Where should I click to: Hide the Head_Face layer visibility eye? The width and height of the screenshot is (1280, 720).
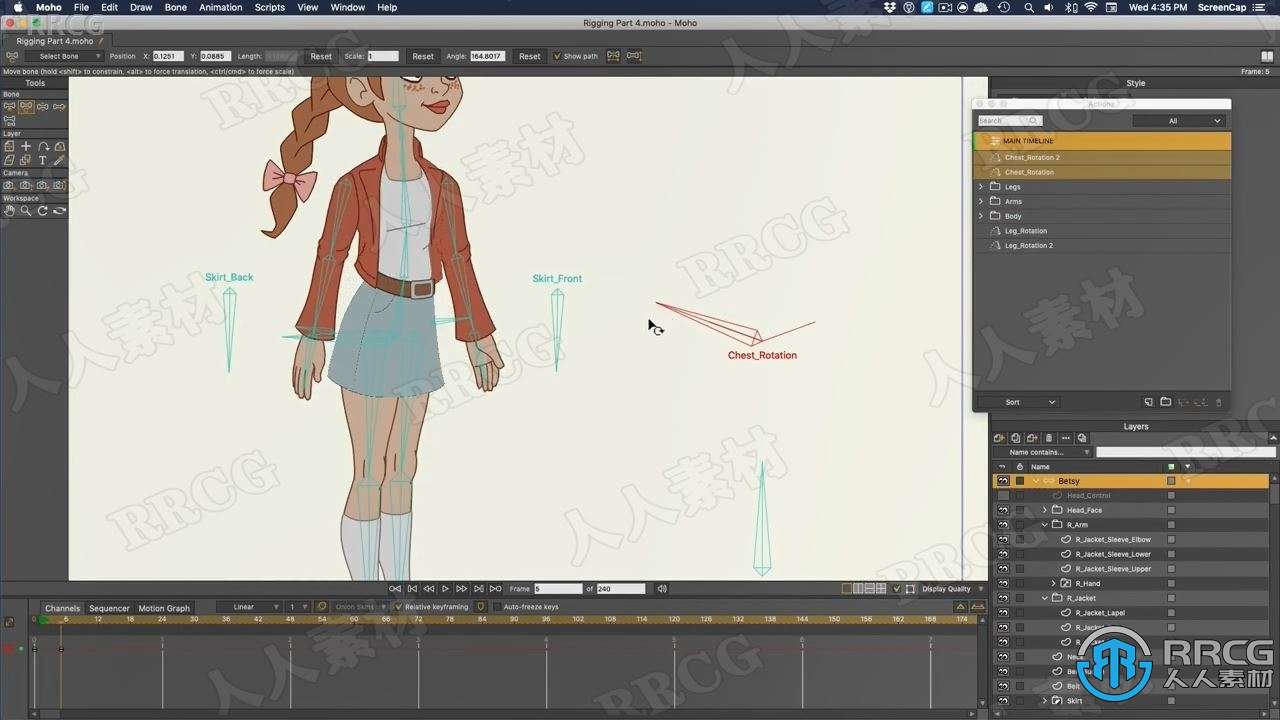tap(1003, 510)
